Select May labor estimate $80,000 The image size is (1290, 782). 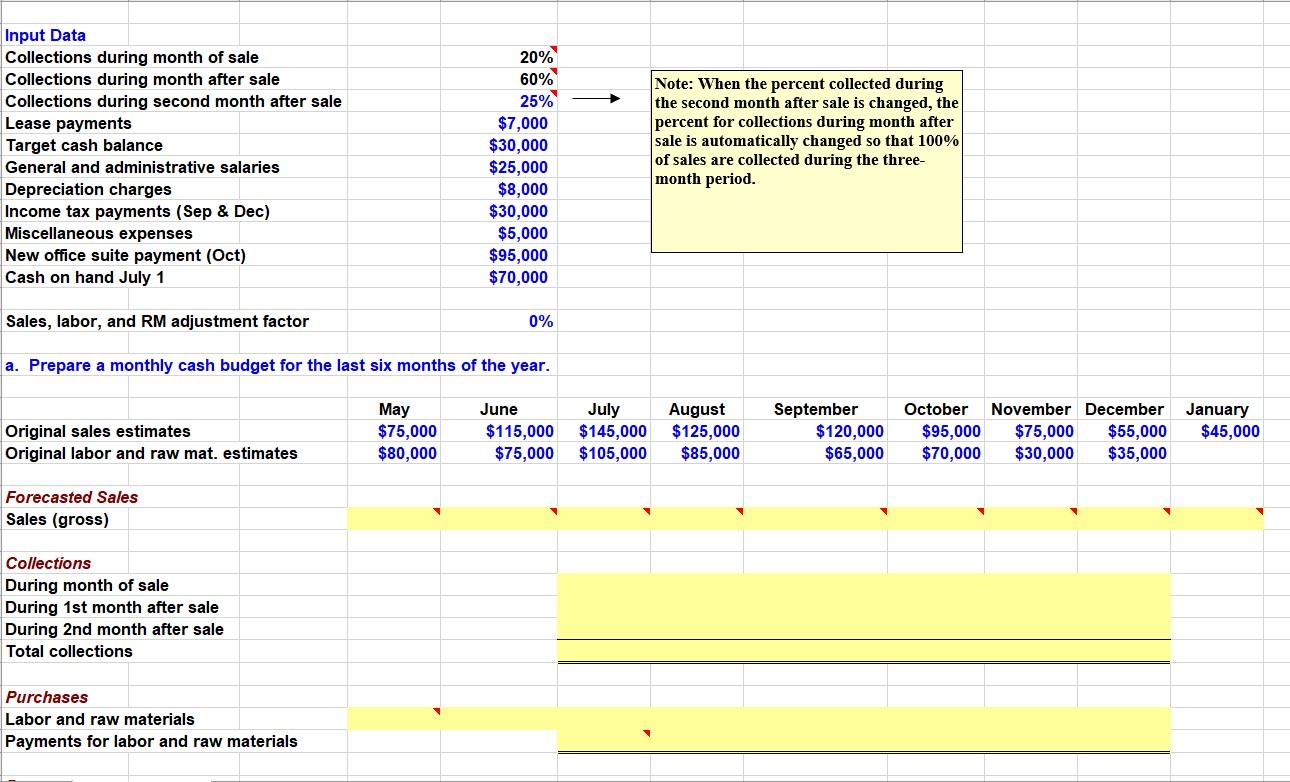pos(407,453)
